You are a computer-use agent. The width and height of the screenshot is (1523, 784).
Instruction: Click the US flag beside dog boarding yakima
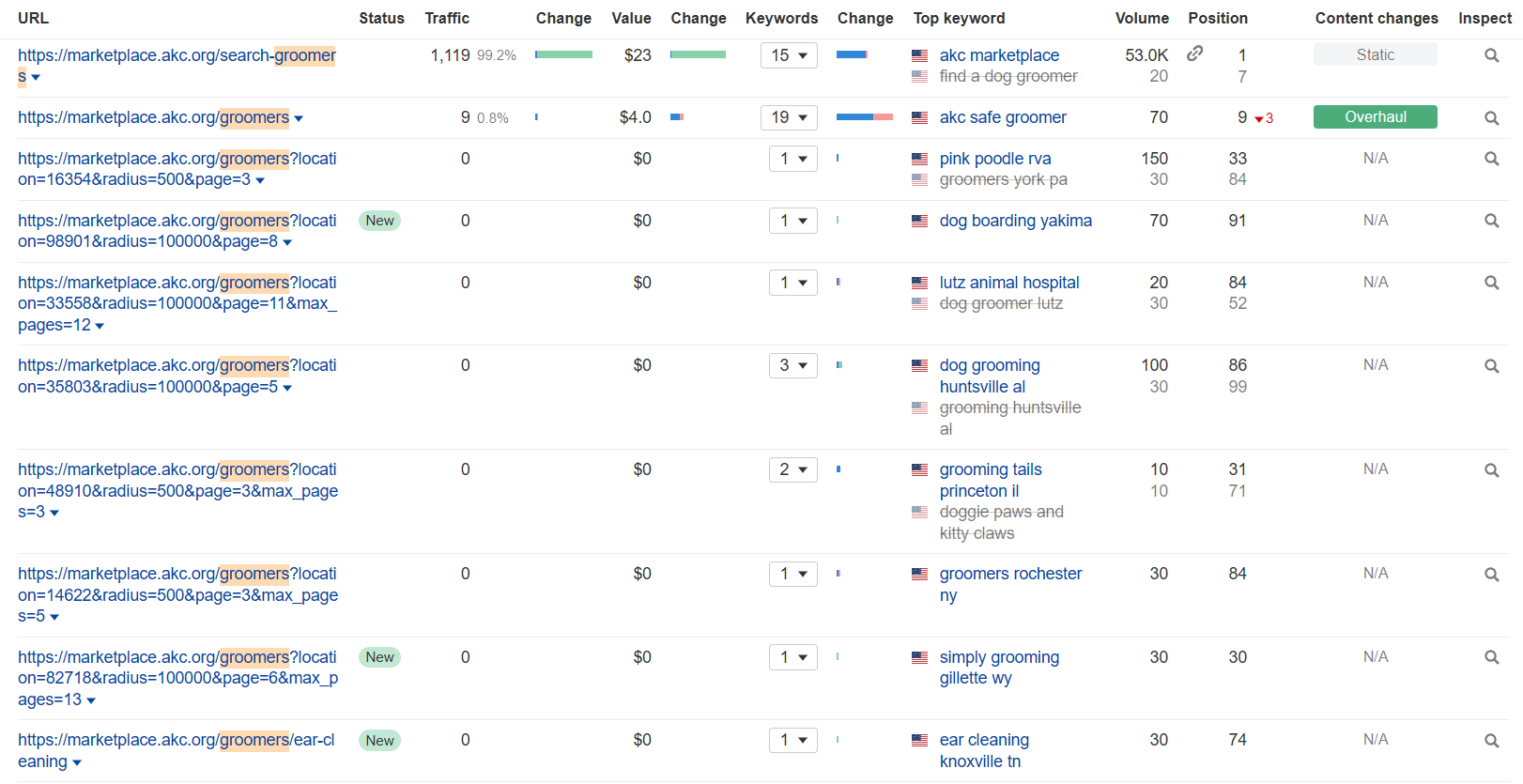coord(920,222)
